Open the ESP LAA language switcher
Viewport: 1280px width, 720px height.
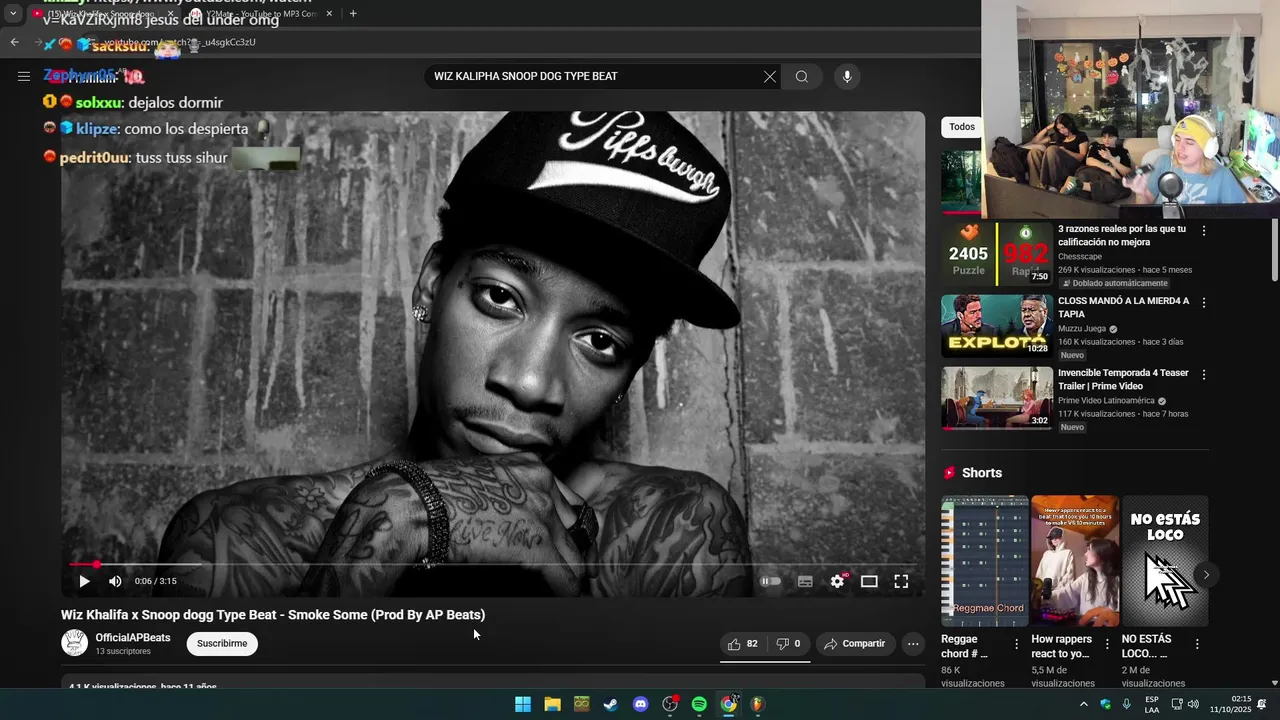pos(1152,704)
